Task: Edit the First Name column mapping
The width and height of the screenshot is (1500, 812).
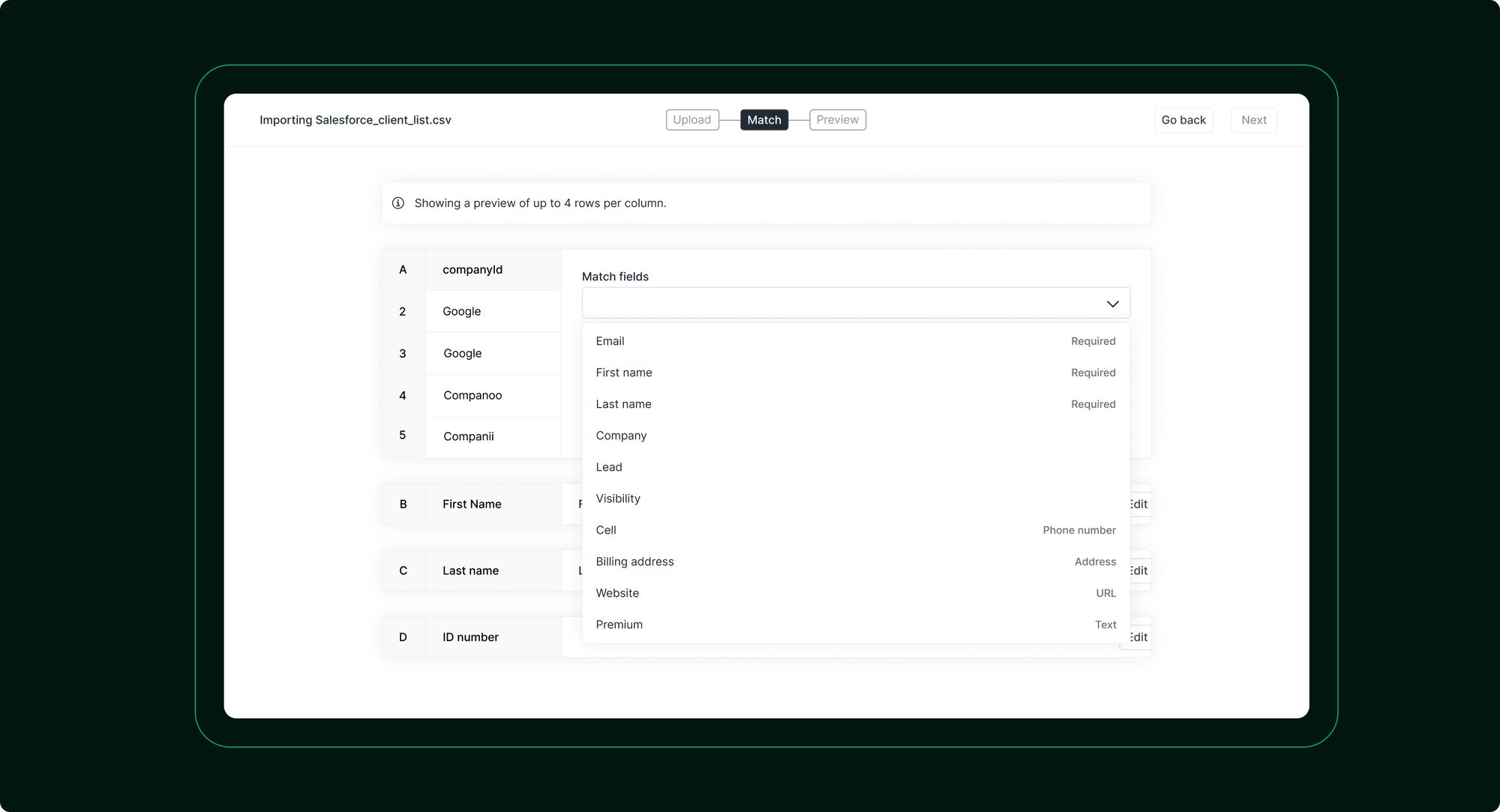Action: coord(1139,505)
